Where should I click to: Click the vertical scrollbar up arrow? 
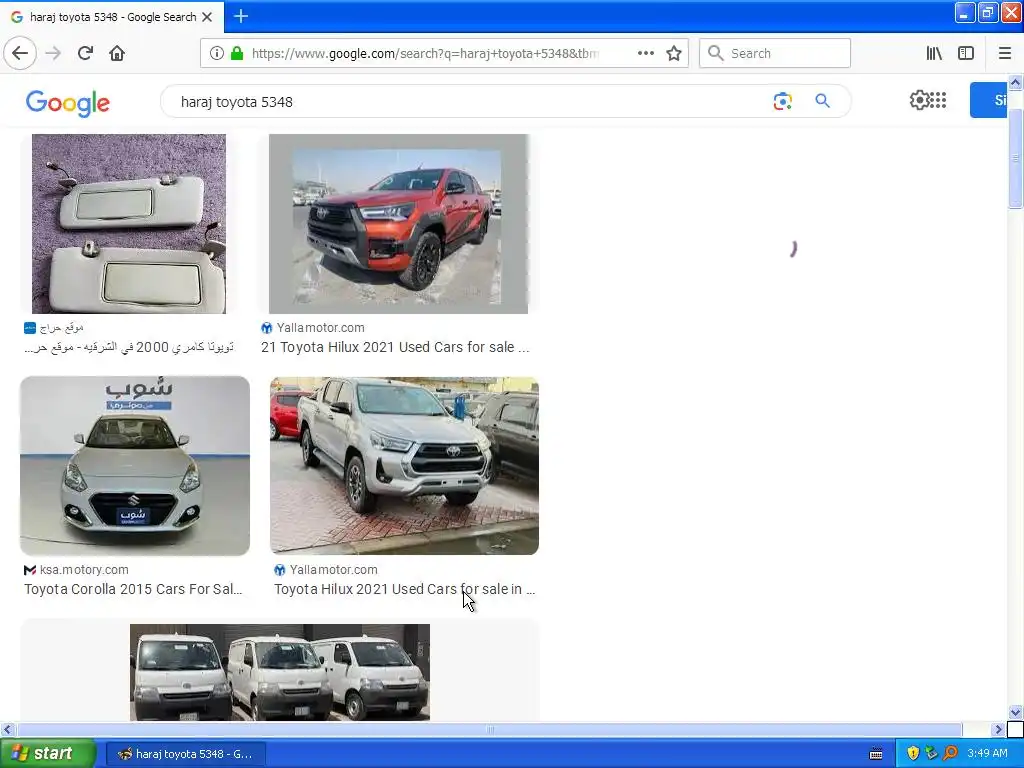pos(1015,83)
